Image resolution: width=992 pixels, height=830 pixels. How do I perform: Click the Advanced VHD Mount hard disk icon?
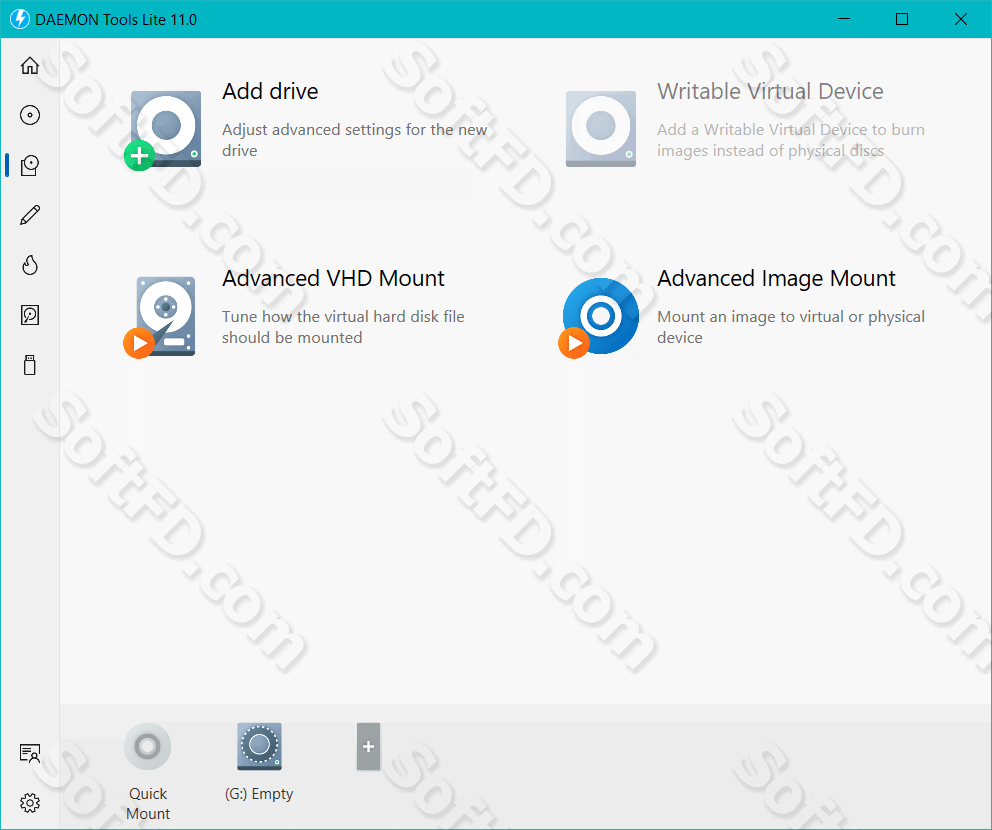point(161,317)
